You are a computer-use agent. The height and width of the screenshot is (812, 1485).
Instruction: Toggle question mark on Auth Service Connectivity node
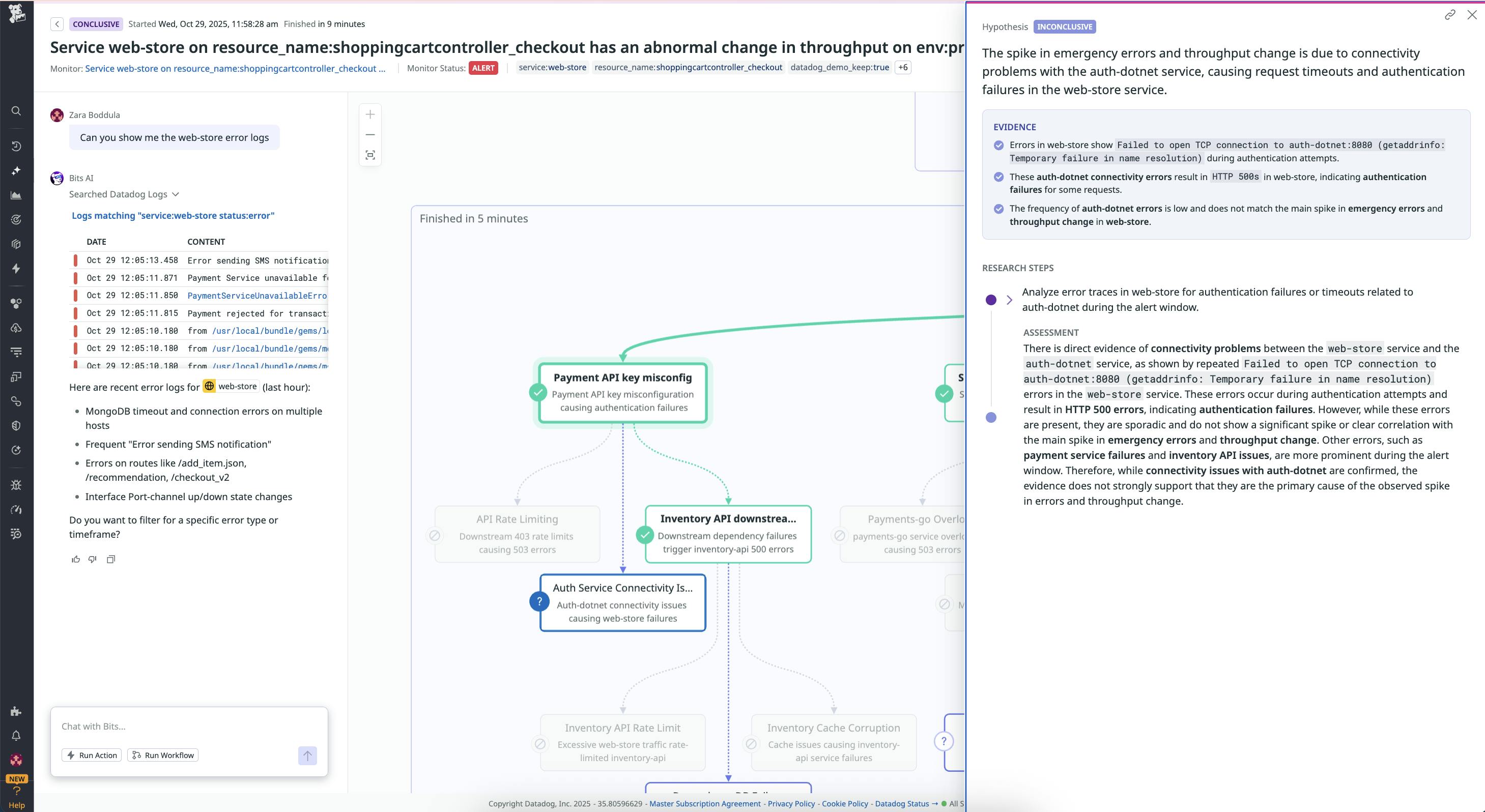539,601
